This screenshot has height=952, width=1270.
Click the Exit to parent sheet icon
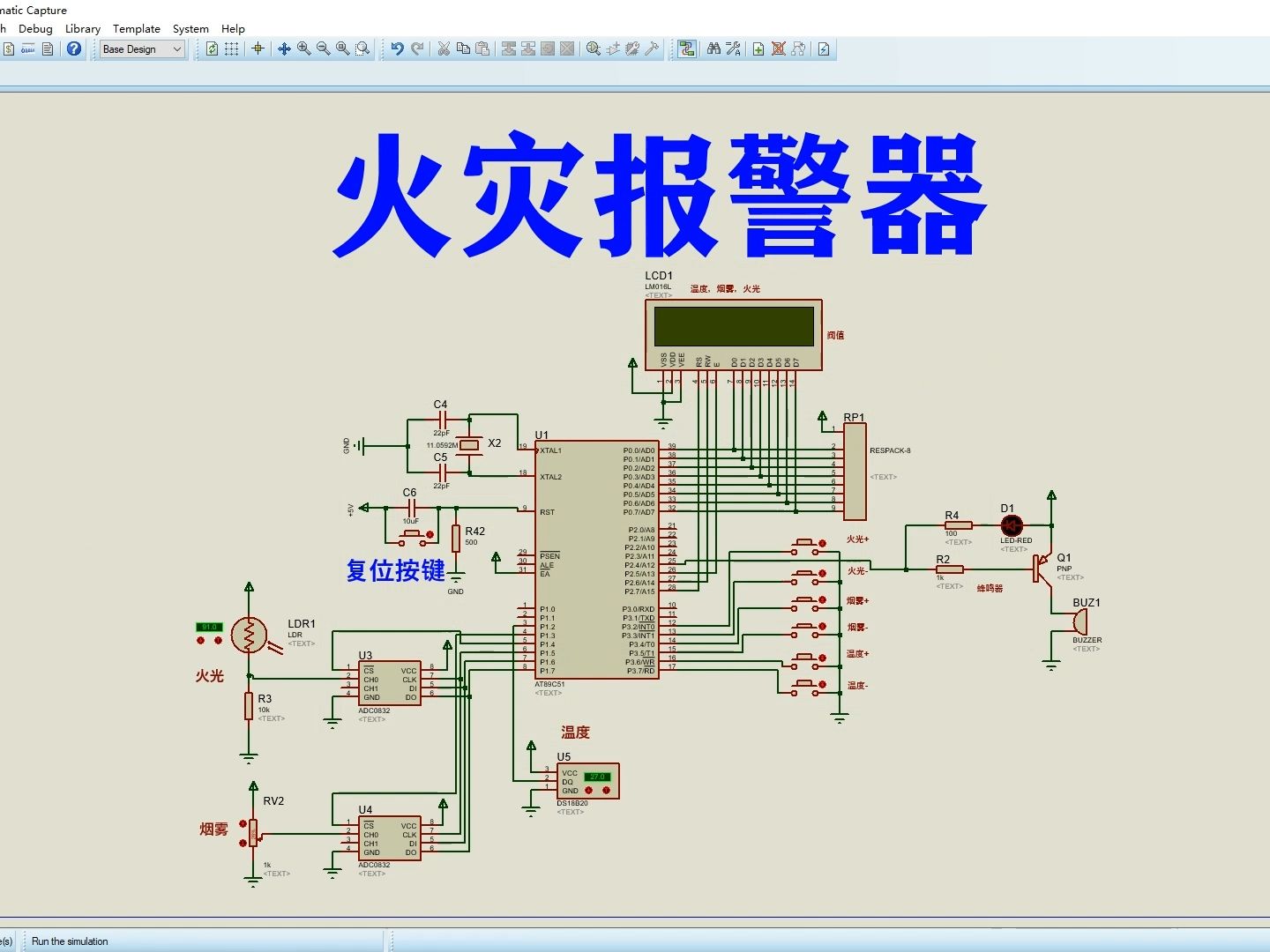[797, 48]
